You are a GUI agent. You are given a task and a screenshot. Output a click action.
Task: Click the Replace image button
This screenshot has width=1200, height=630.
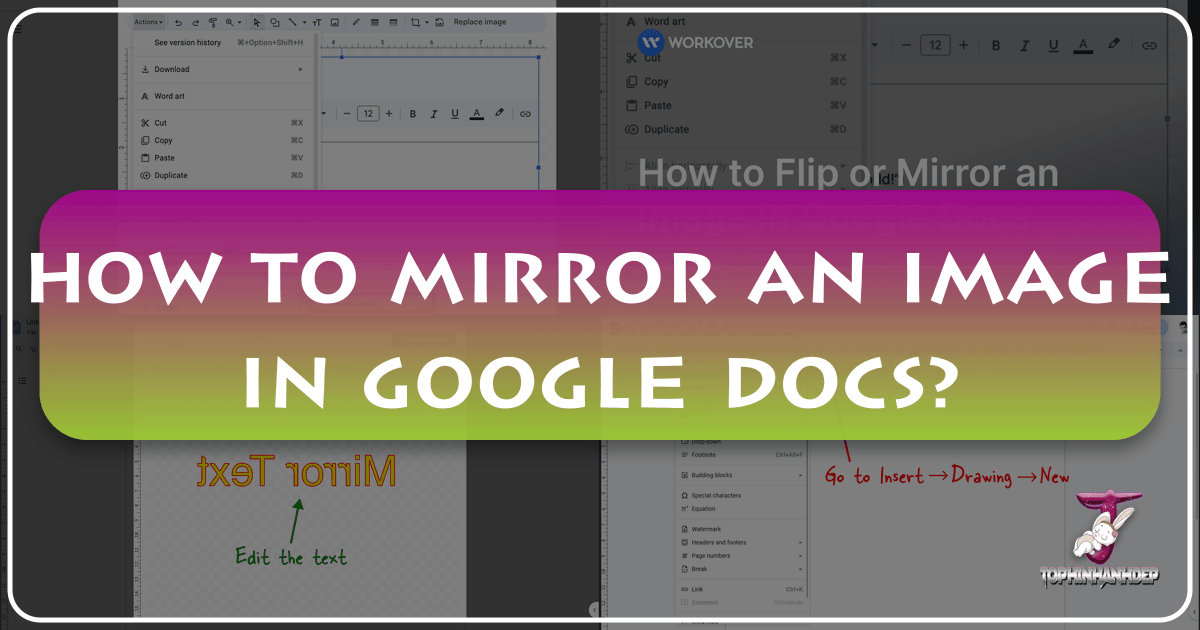pos(479,22)
